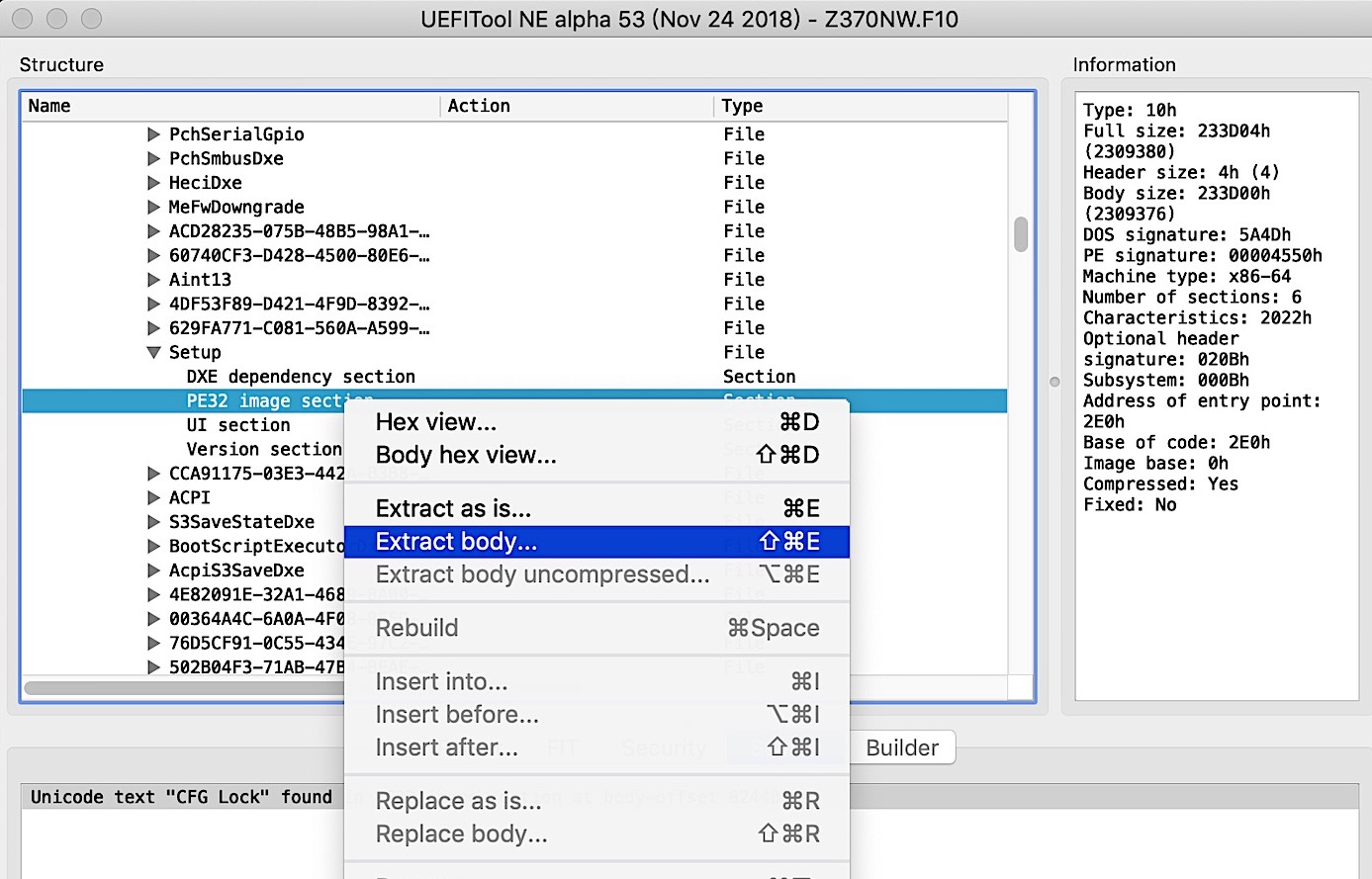Click Rebuild in context menu
The width and height of the screenshot is (1372, 879).
point(596,628)
